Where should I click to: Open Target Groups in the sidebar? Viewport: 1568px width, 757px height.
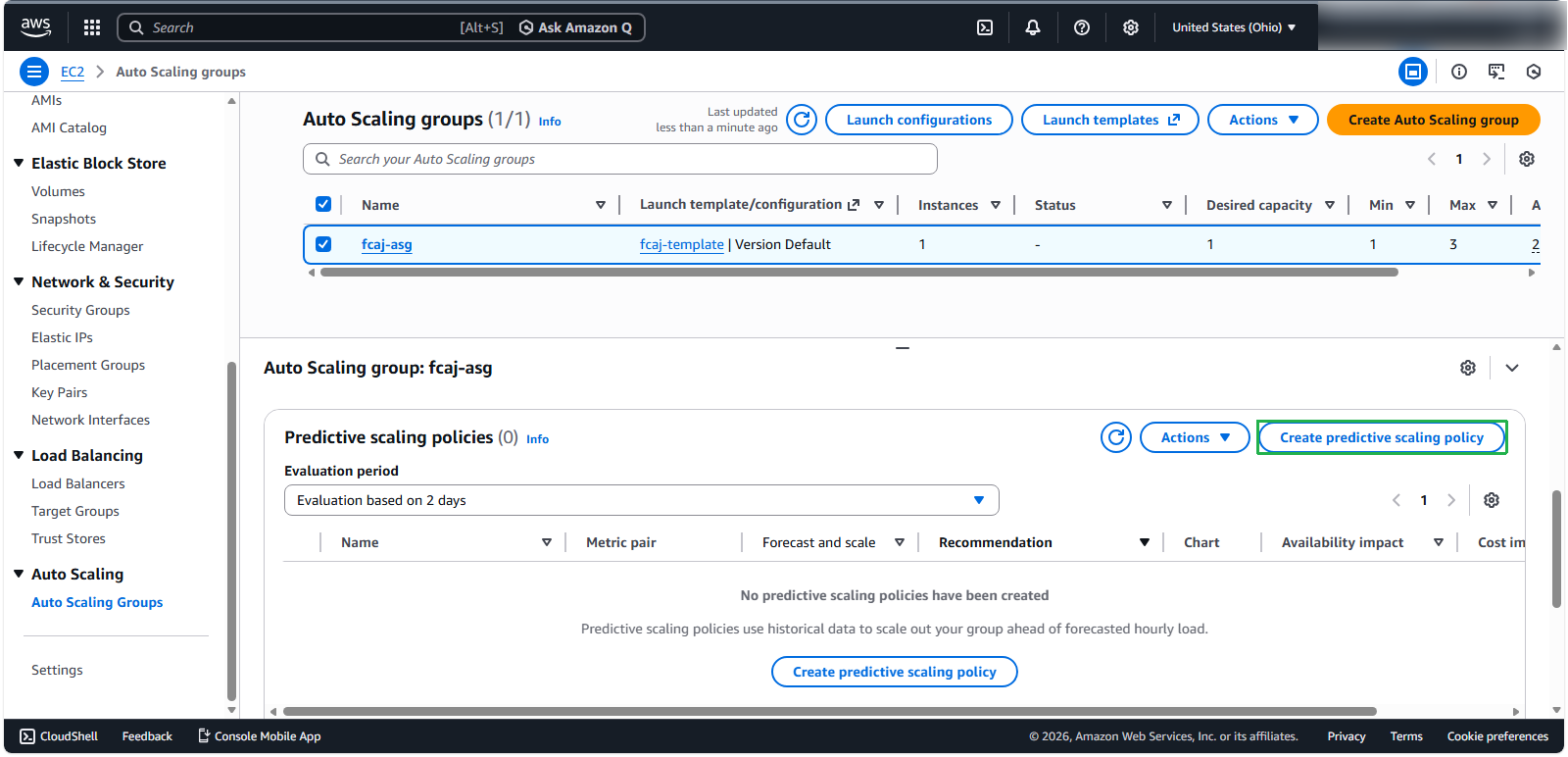coord(75,511)
